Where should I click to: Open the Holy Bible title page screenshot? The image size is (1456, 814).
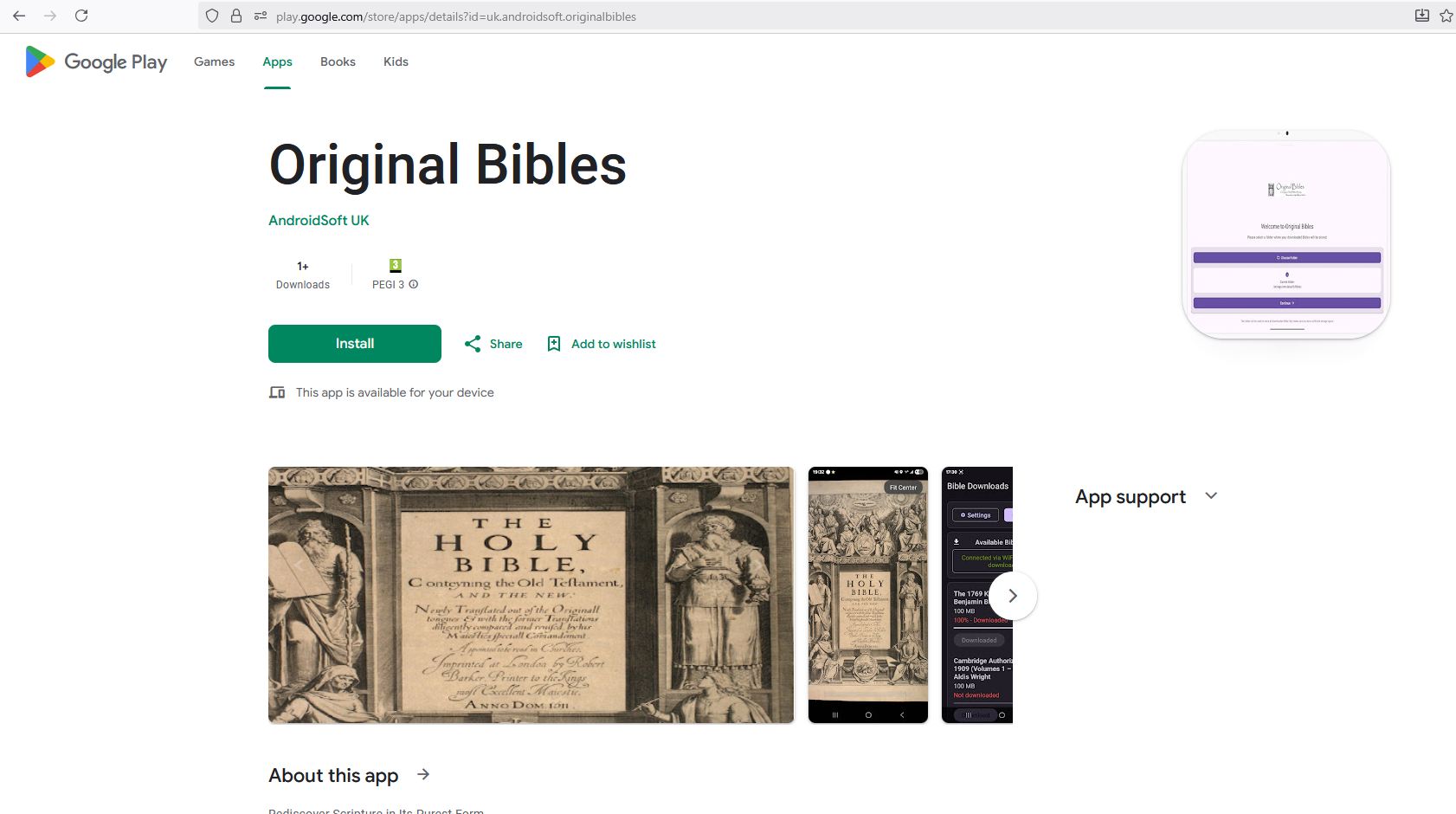point(531,595)
